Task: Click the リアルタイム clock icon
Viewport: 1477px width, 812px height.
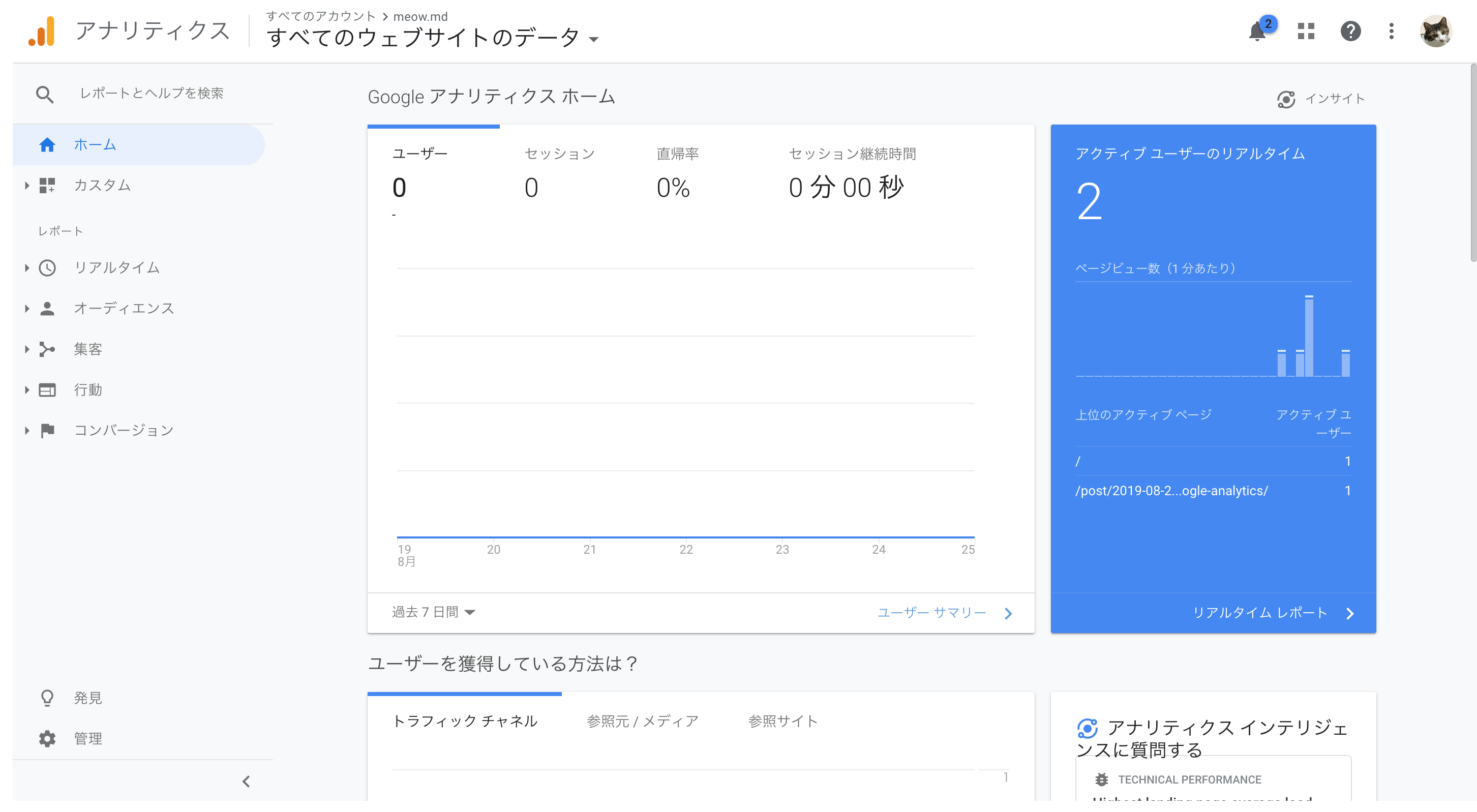Action: tap(47, 268)
